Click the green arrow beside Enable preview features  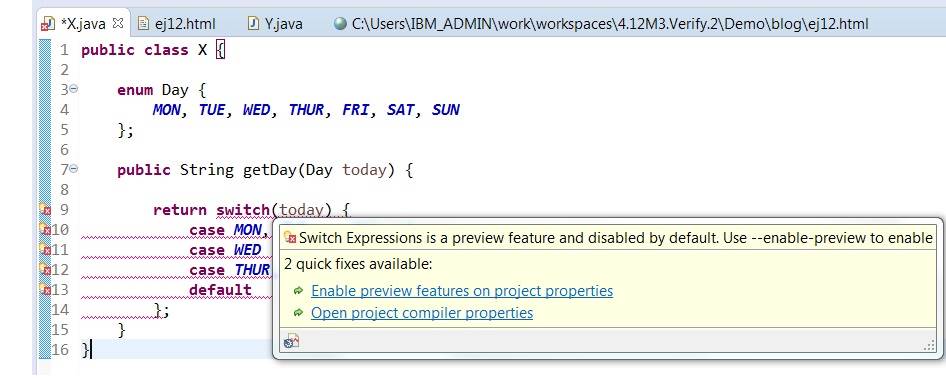point(298,291)
